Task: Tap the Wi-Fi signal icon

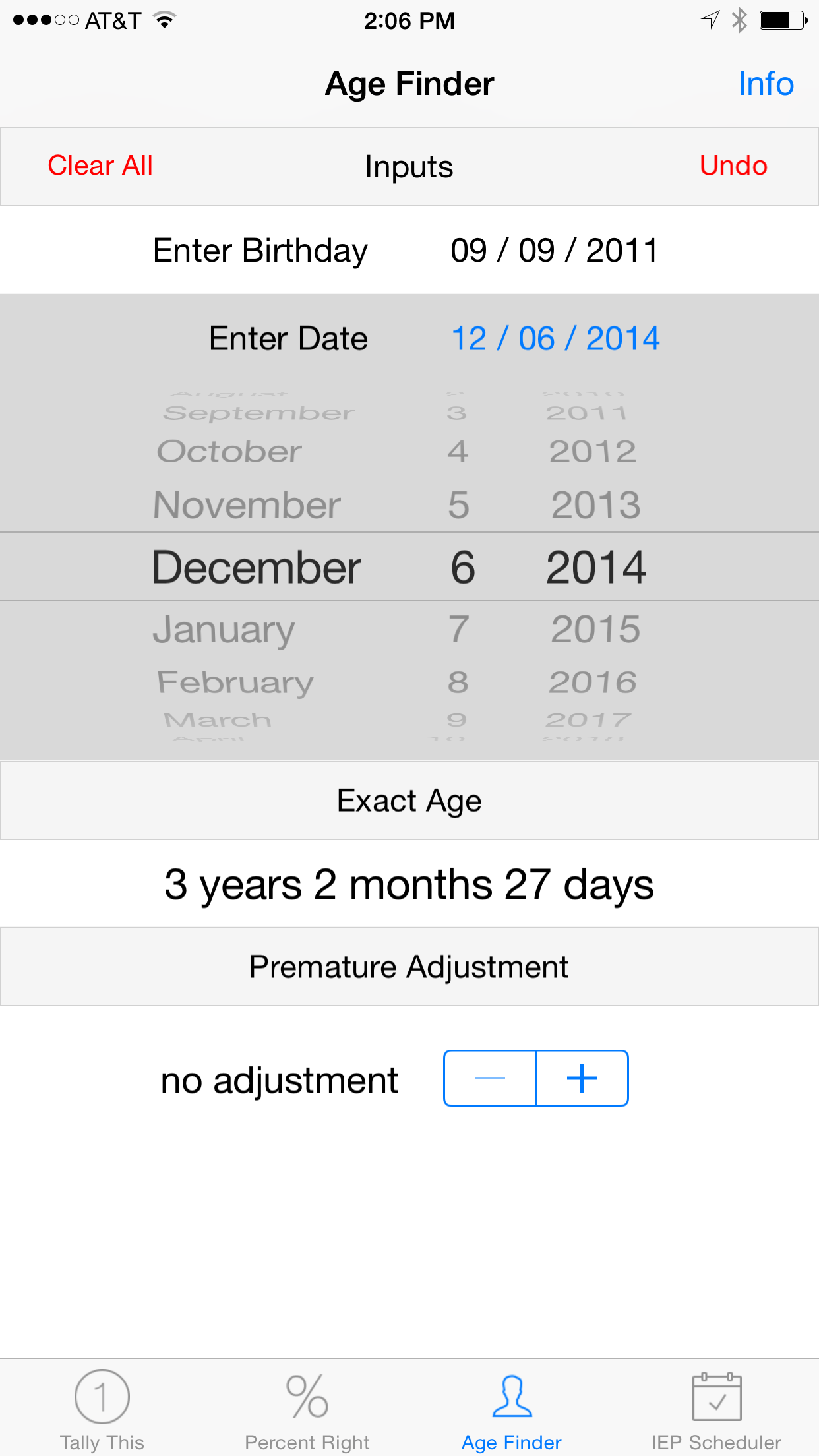Action: [x=165, y=20]
